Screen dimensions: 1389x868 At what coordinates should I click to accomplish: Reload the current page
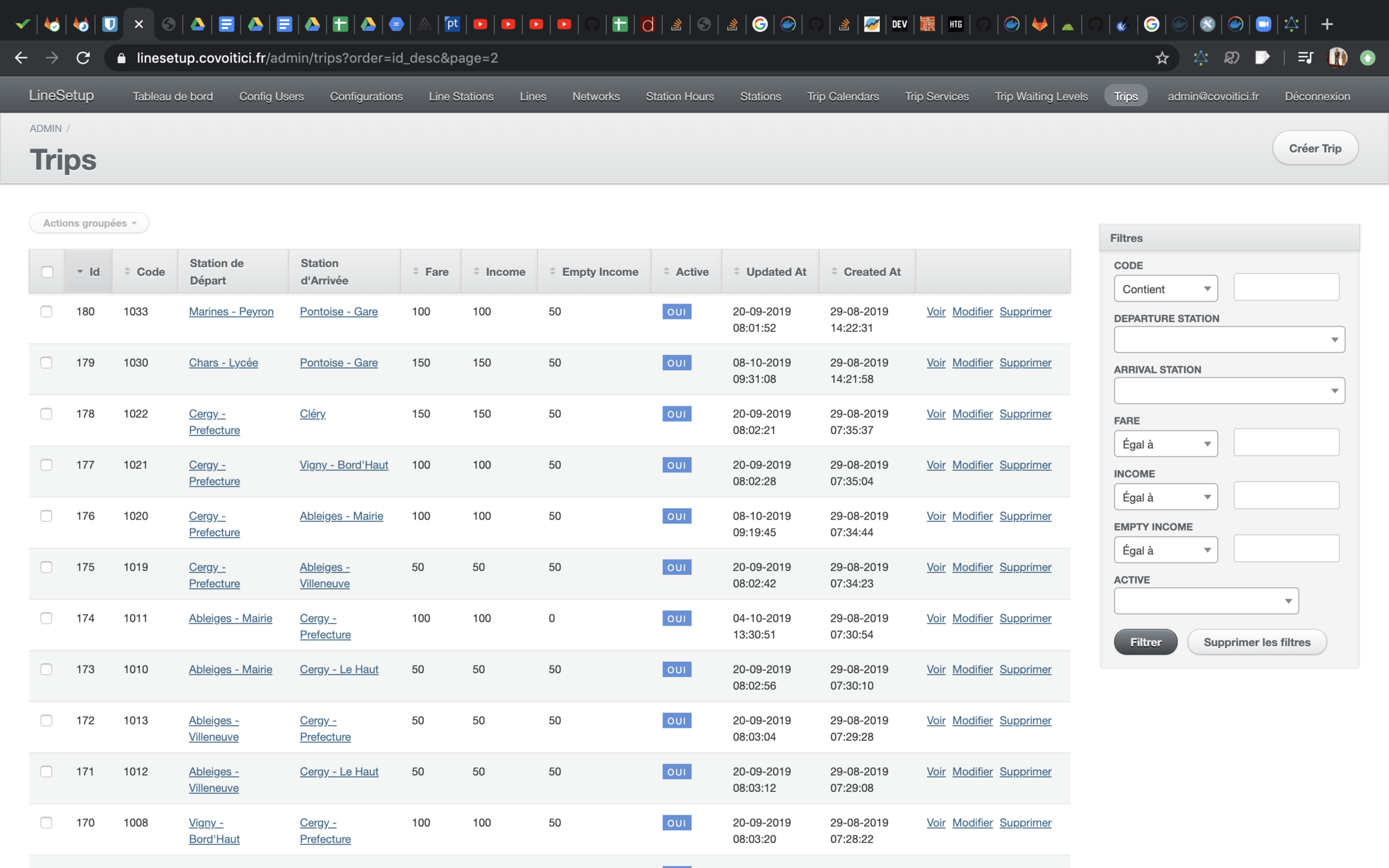[x=83, y=58]
